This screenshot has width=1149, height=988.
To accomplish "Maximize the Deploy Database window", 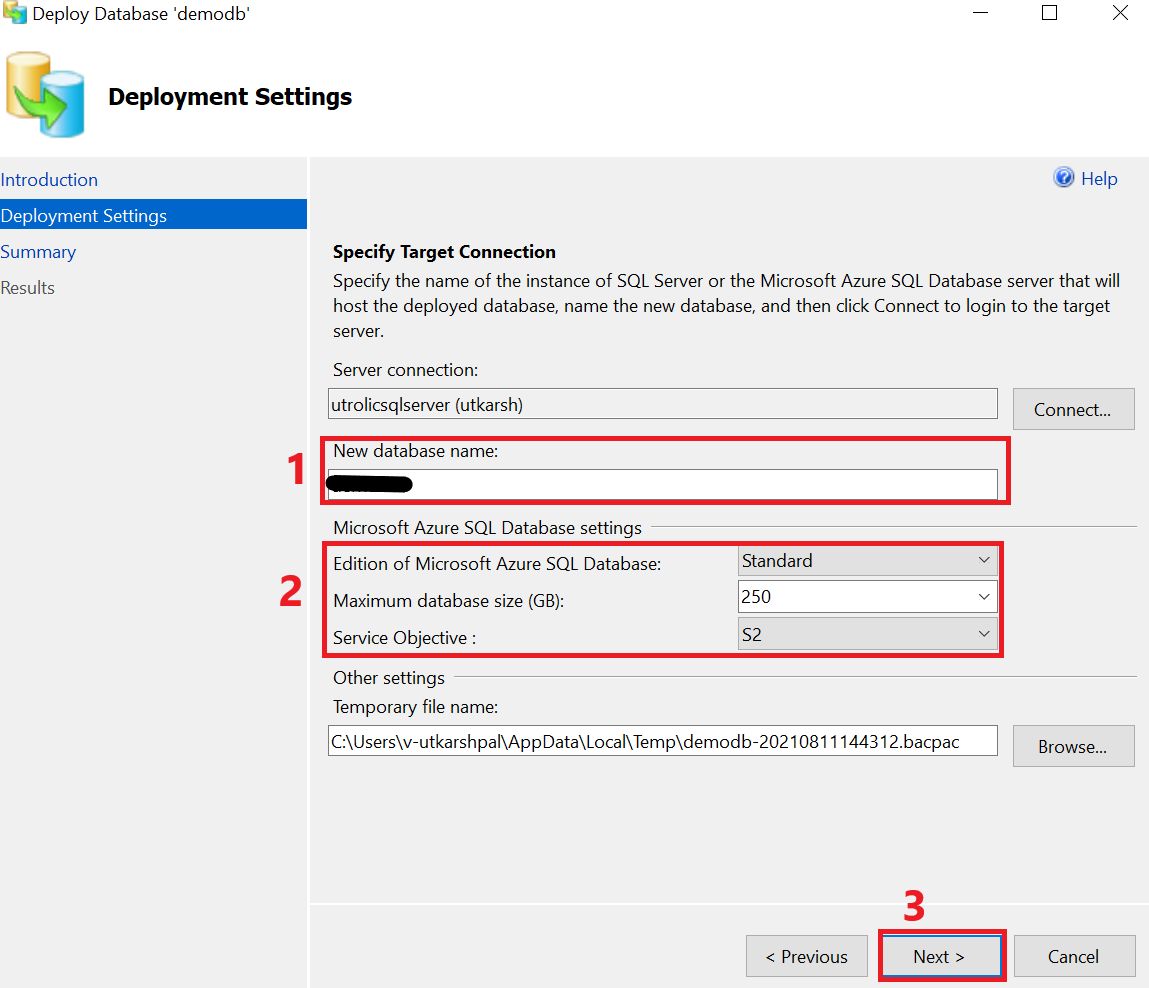I will [1049, 12].
